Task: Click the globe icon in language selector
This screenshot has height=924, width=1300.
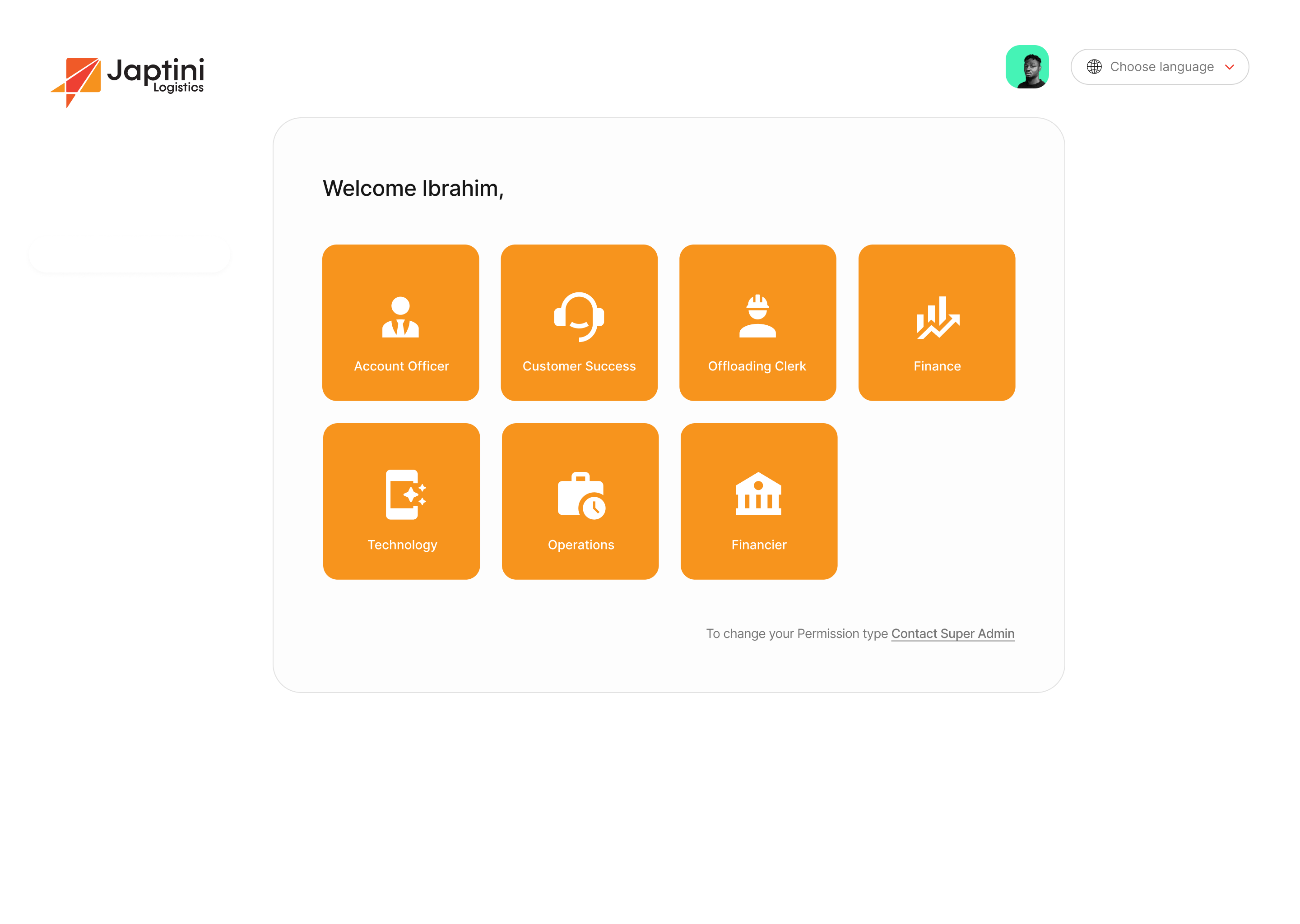Action: [x=1093, y=67]
